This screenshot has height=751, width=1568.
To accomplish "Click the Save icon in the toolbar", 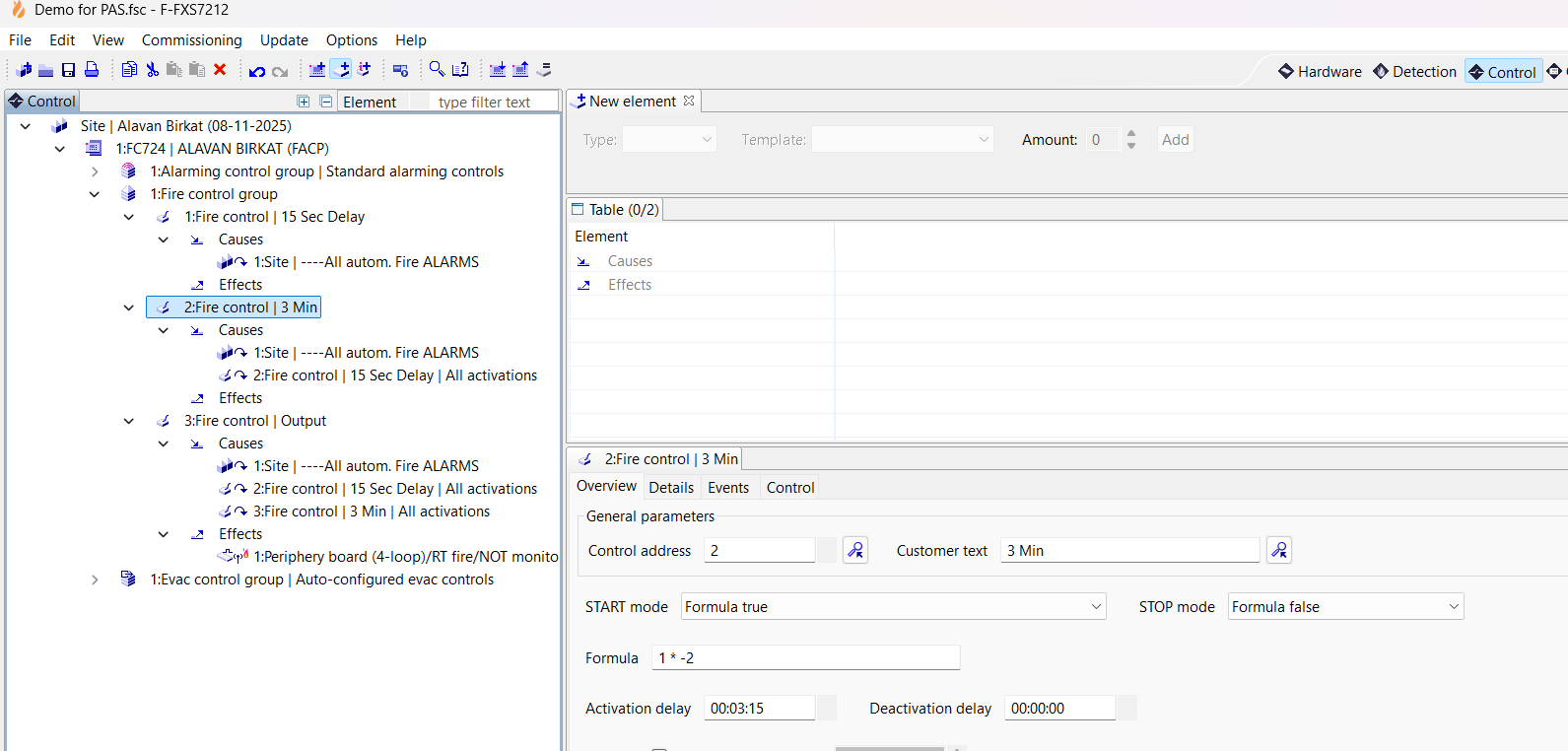I will tap(68, 70).
